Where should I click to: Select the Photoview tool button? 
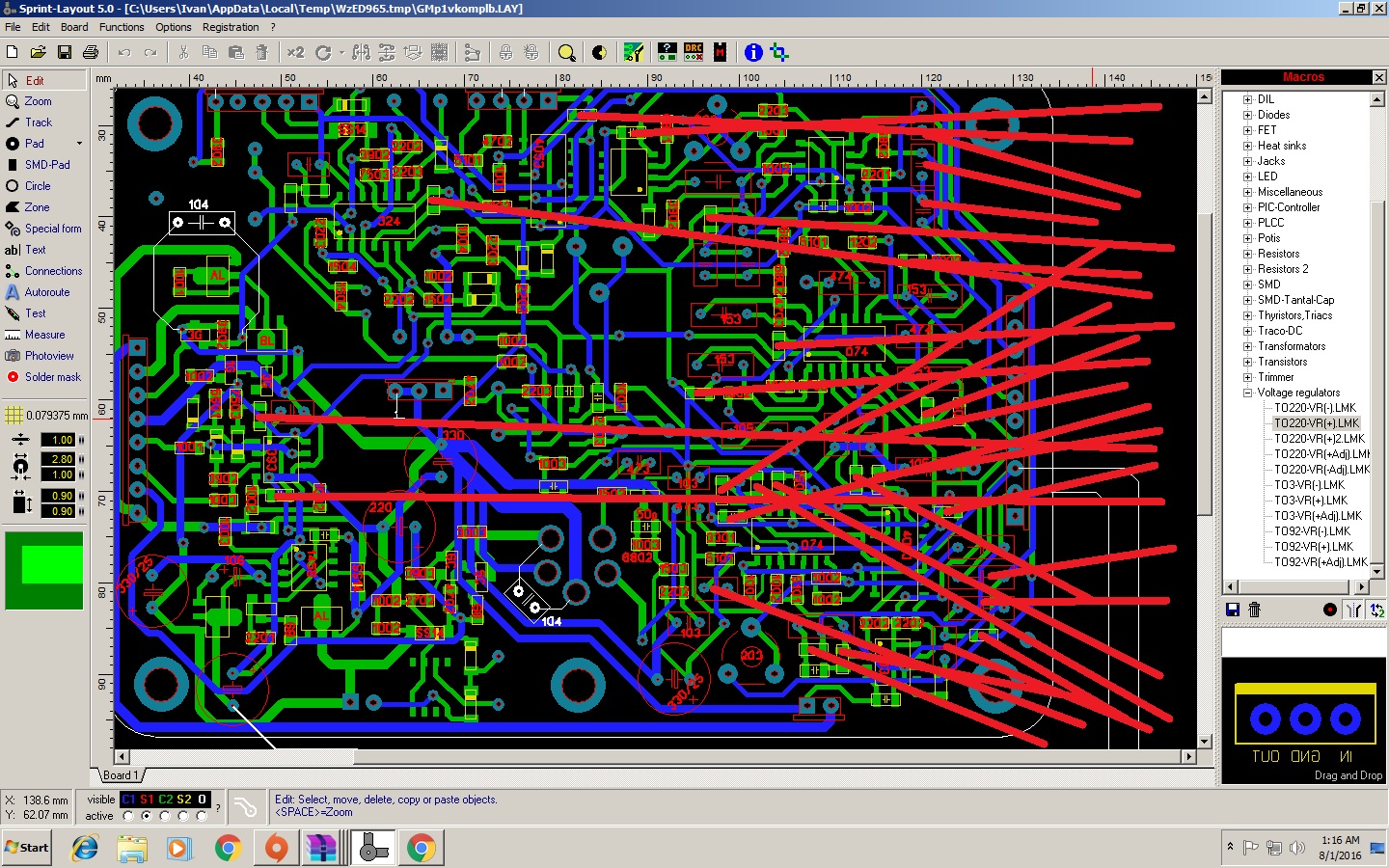48,356
